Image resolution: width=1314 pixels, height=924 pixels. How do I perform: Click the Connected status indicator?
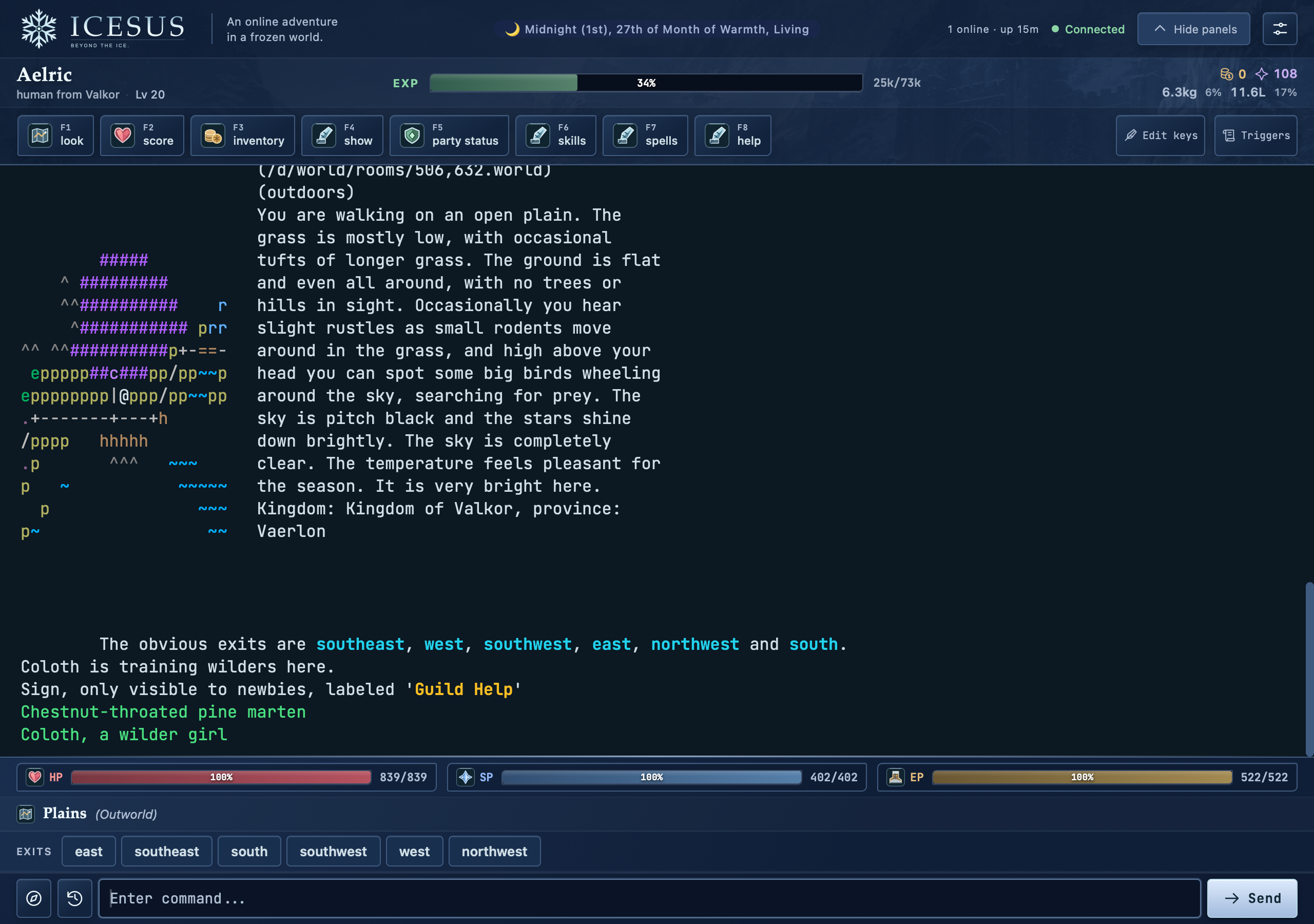point(1088,29)
